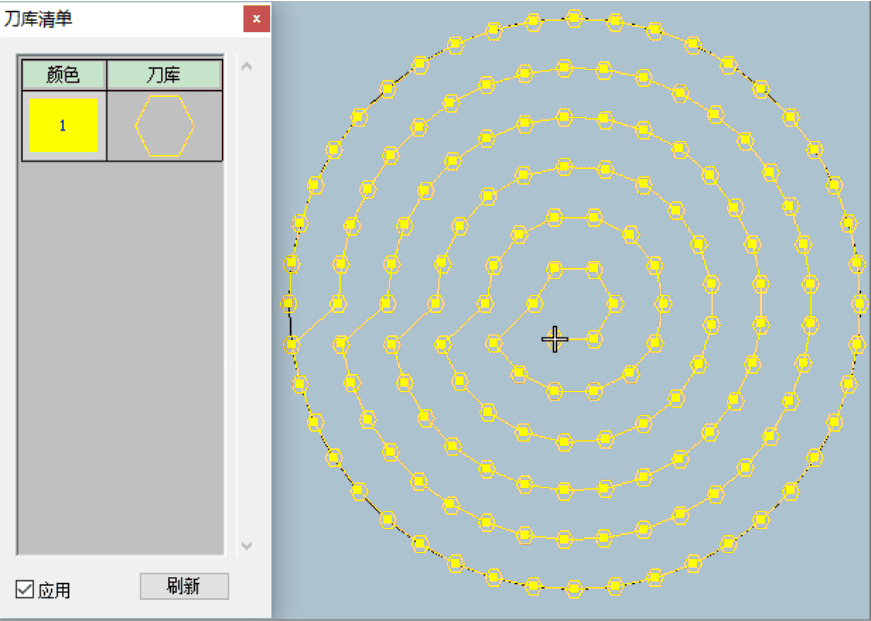Click the list scrollbar down arrow

point(247,546)
